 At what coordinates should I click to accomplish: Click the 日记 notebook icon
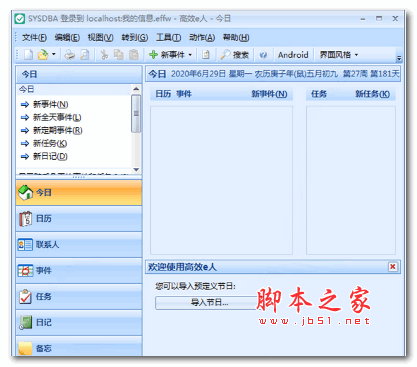pos(25,323)
